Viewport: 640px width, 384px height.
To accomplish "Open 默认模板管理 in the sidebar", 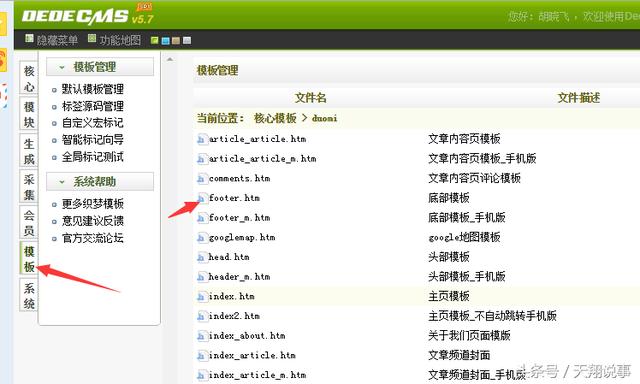I will 93,89.
